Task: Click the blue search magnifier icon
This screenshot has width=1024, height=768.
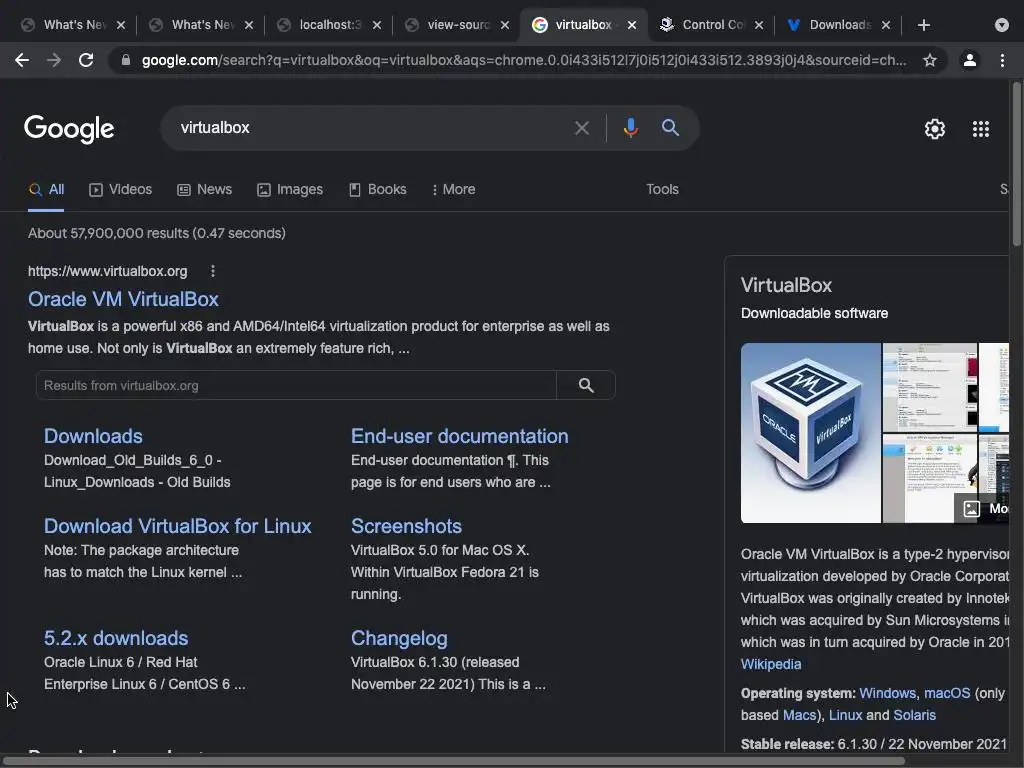Action: [x=670, y=128]
